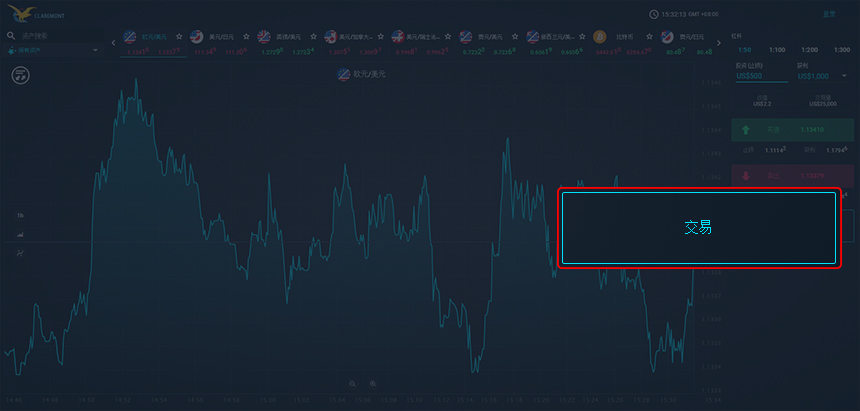The height and width of the screenshot is (411, 860).
Task: Open the chart type icon on left
Action: (20, 234)
